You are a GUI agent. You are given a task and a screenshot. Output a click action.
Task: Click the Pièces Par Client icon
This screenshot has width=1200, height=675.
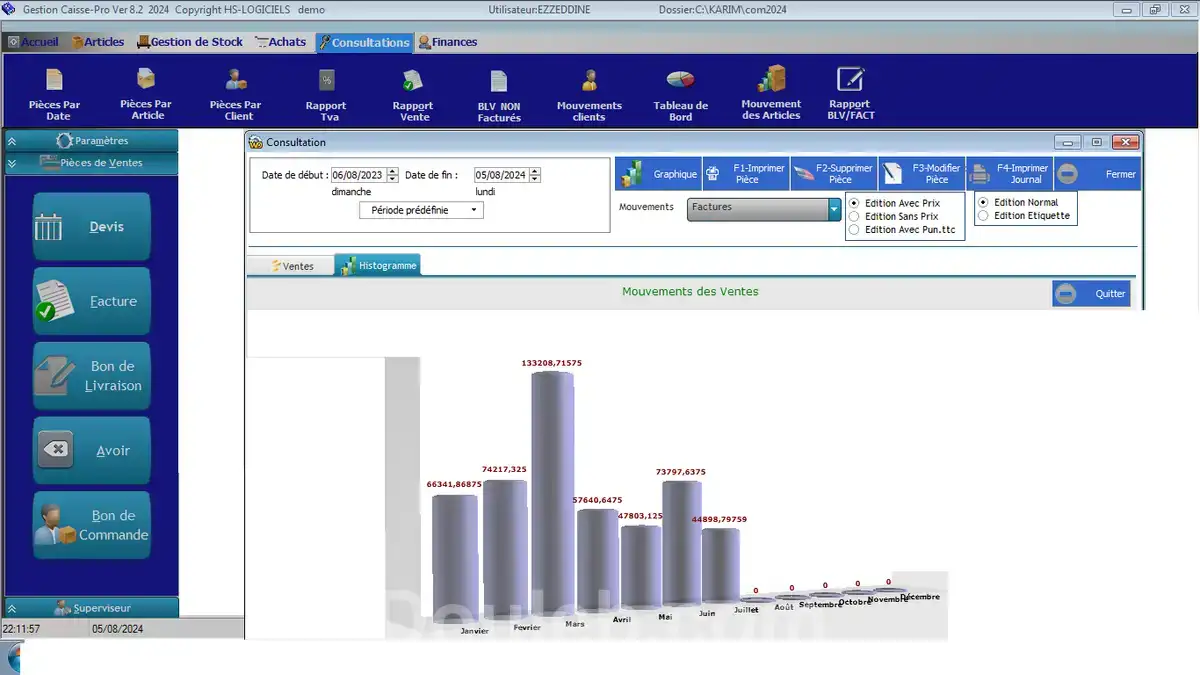[236, 92]
